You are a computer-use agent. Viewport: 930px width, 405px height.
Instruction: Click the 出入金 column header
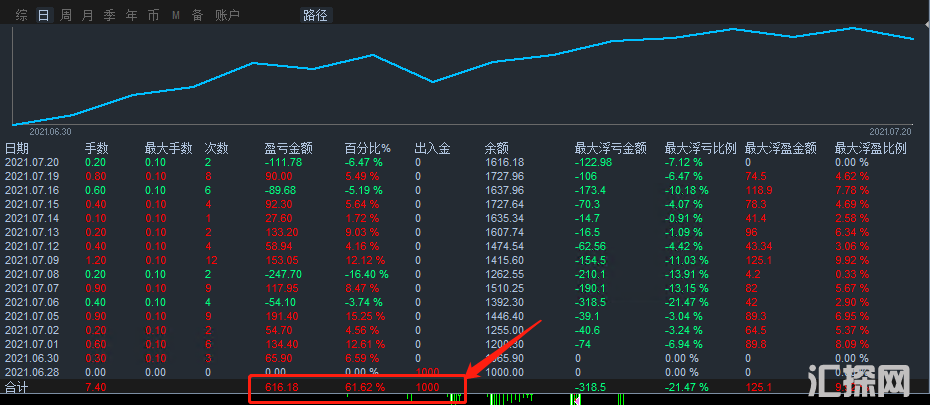coord(432,148)
